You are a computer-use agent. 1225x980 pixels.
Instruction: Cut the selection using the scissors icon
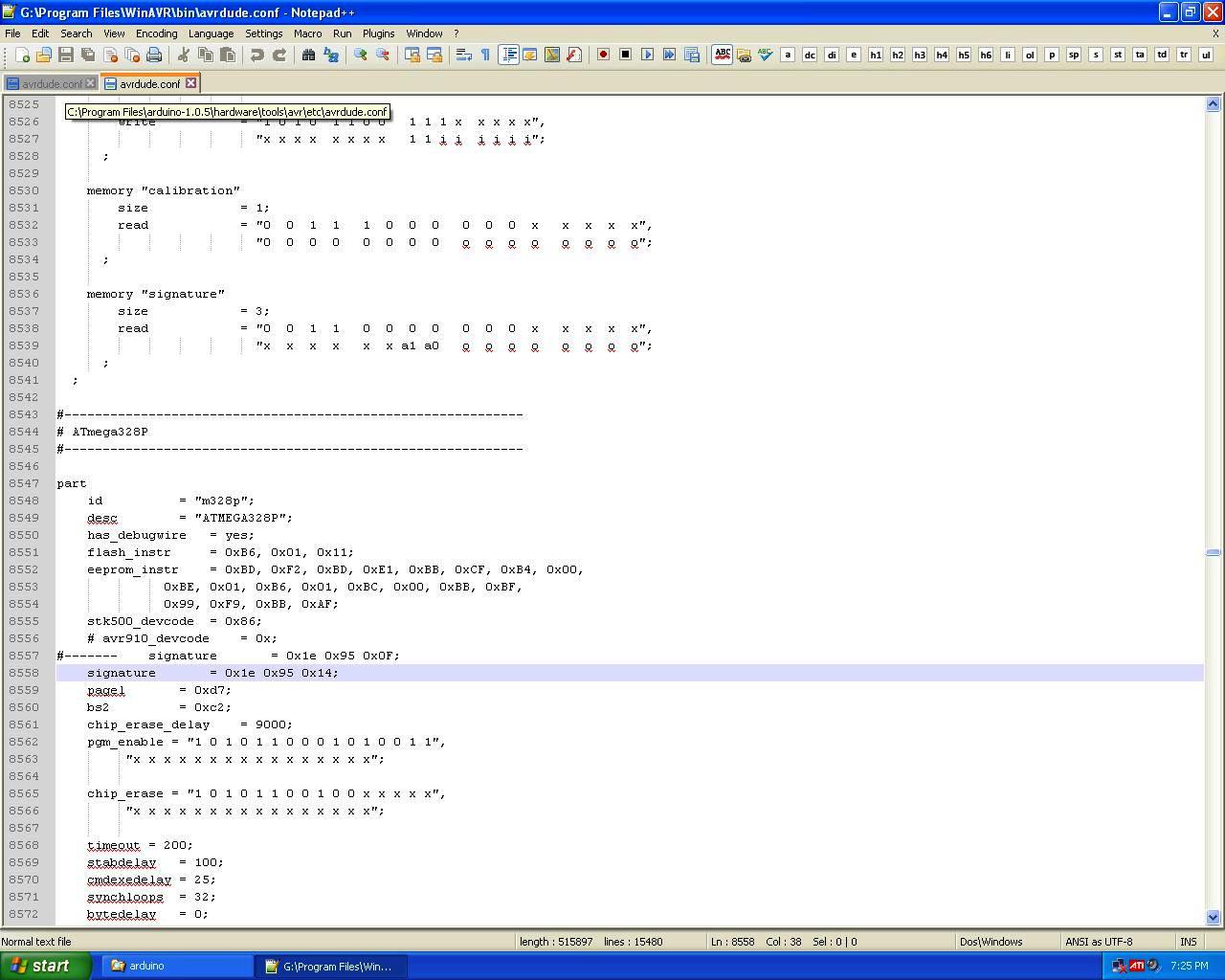pos(184,55)
